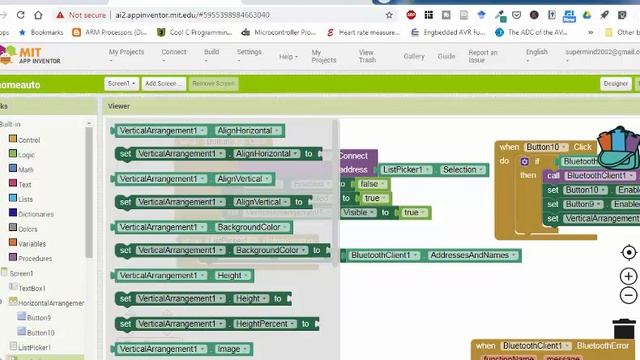The image size is (640, 360).
Task: Click the Remove Screen button
Action: [x=213, y=84]
